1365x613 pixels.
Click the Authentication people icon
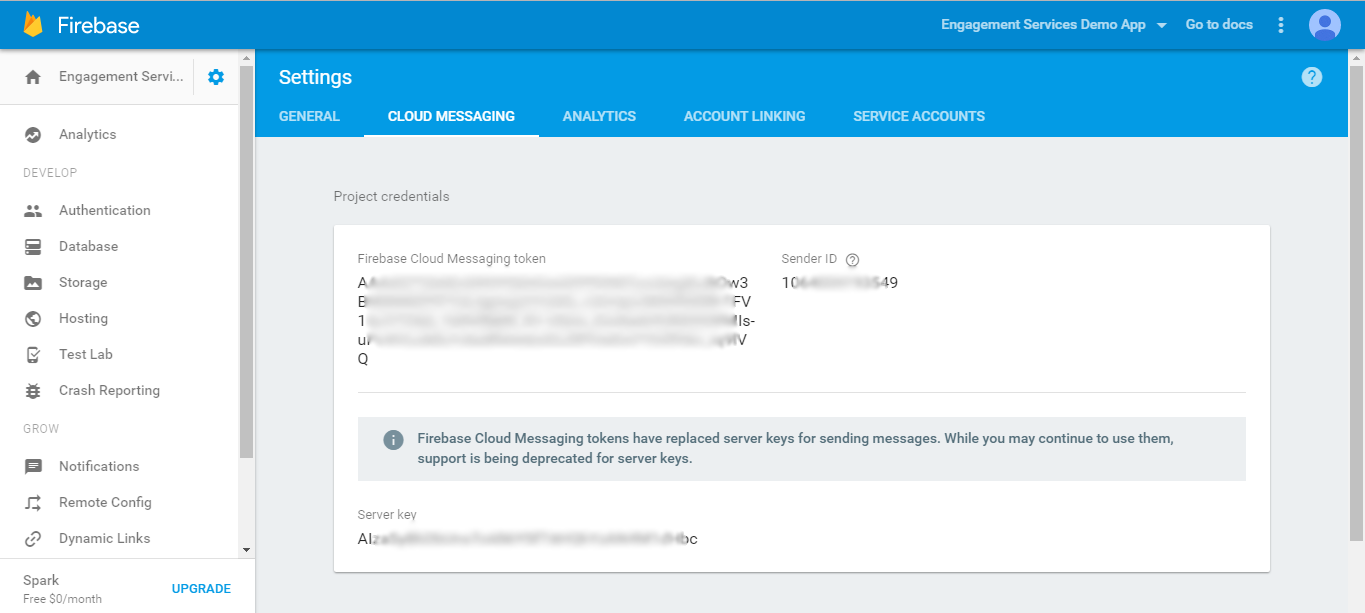33,211
